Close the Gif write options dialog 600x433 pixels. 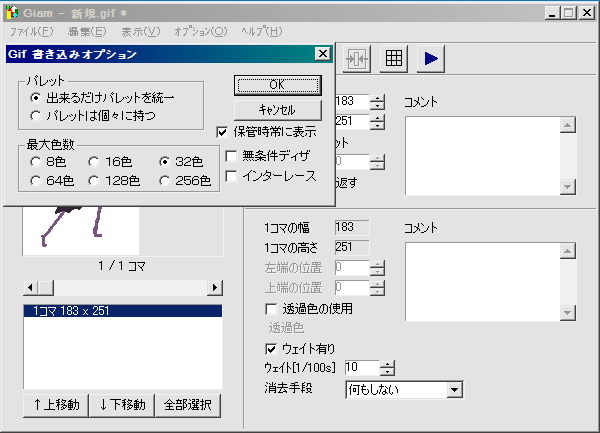tap(322, 54)
